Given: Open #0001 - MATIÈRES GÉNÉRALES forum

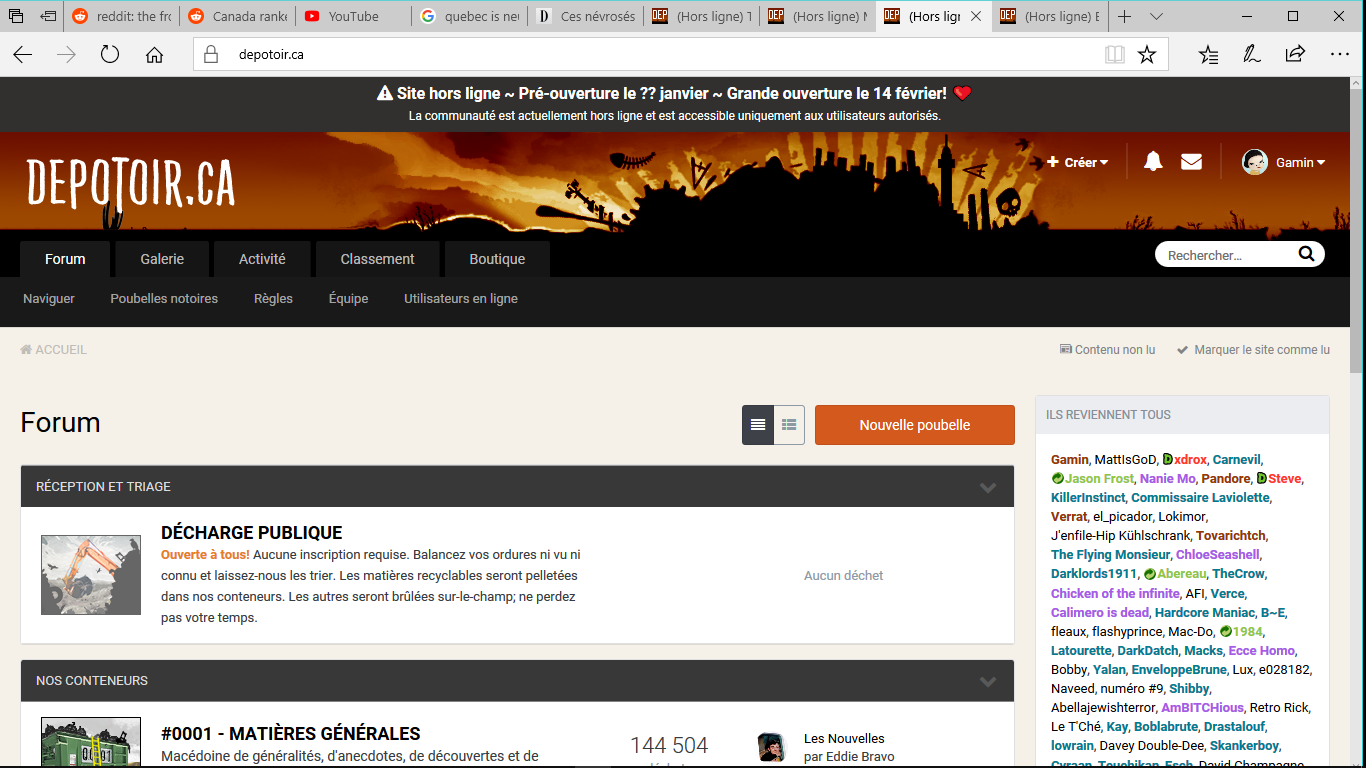Looking at the screenshot, I should [x=290, y=734].
